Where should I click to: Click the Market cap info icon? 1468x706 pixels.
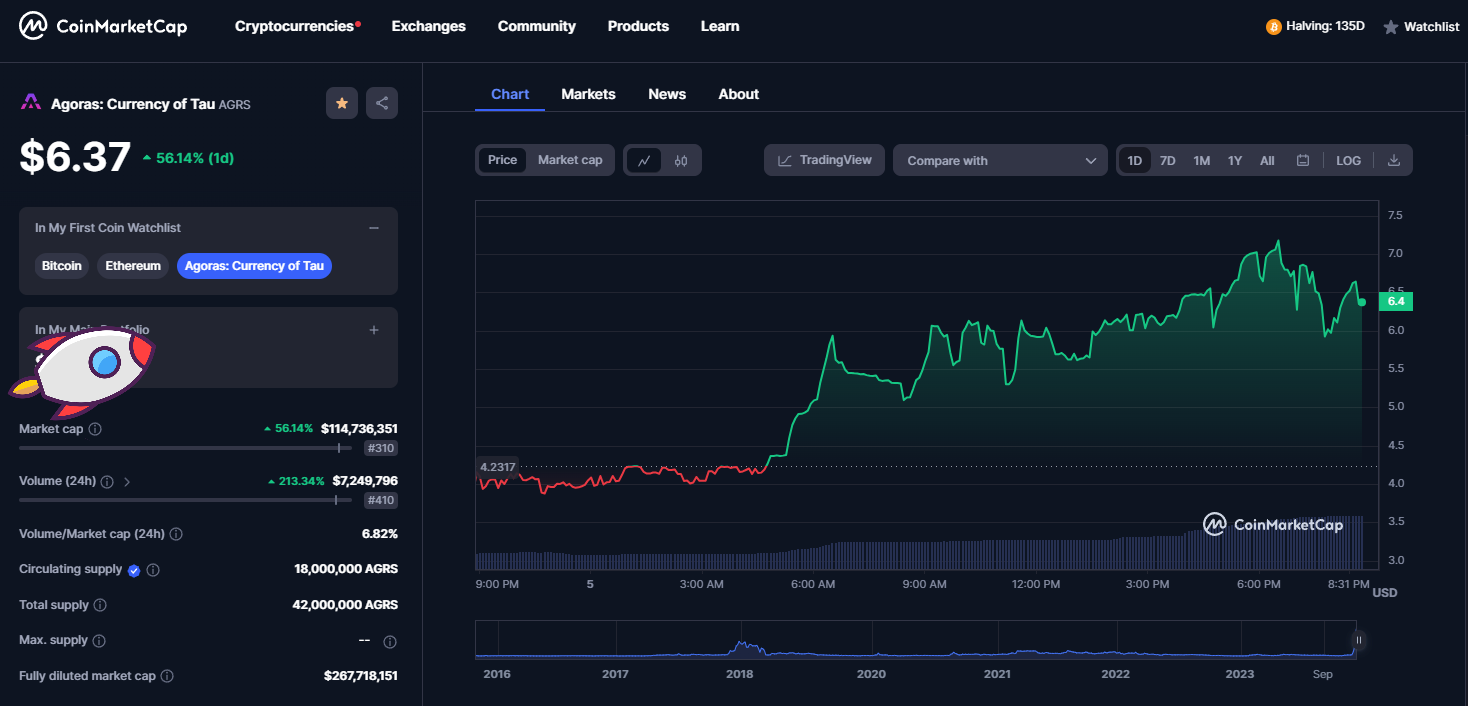coord(95,429)
